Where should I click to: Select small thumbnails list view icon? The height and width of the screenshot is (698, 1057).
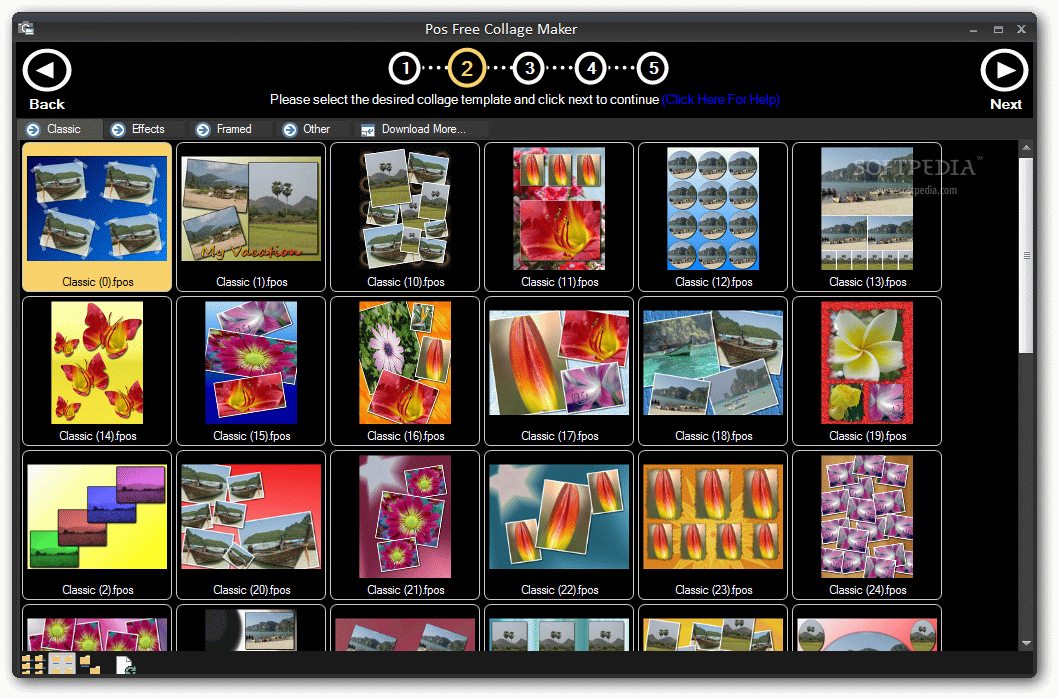(x=32, y=664)
